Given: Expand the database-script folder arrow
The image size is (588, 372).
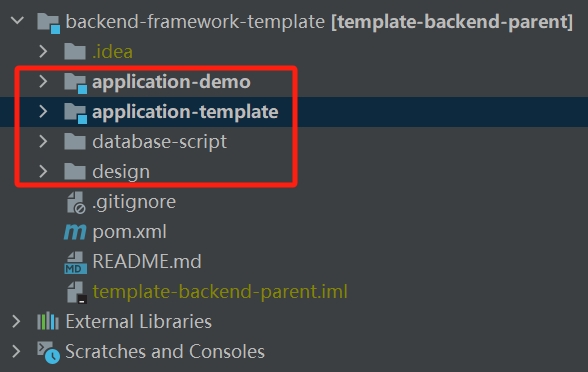Looking at the screenshot, I should click(43, 141).
